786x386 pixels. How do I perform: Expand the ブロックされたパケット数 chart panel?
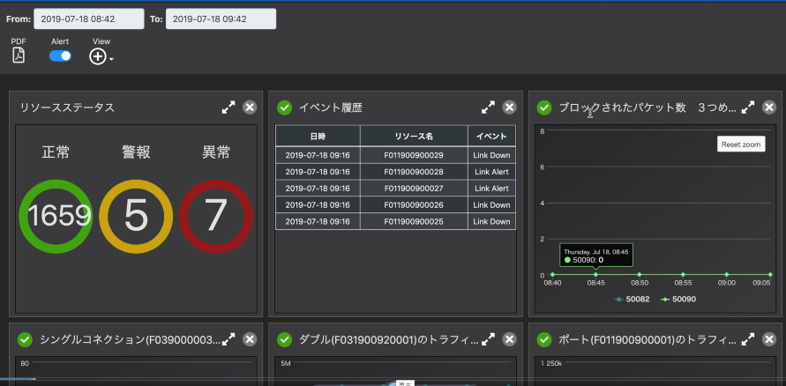point(748,107)
